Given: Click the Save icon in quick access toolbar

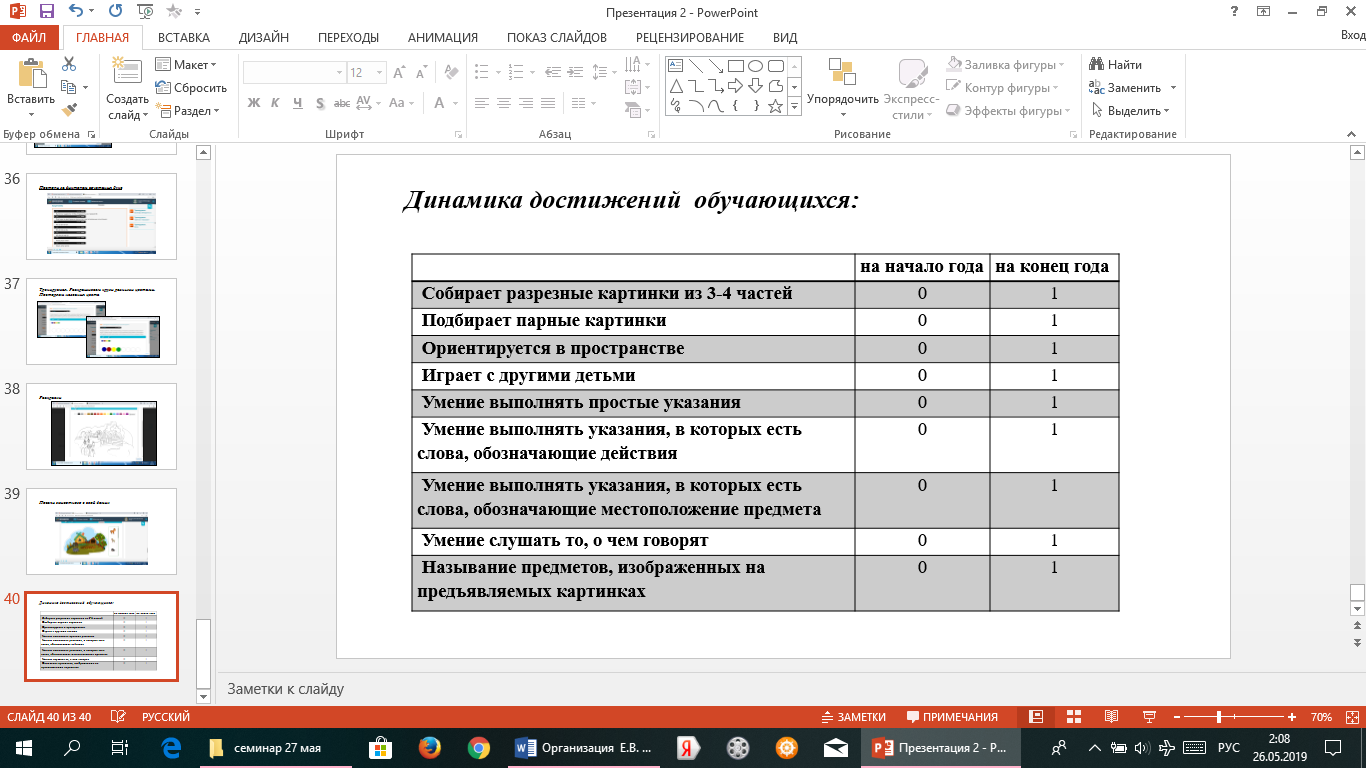Looking at the screenshot, I should coord(46,13).
